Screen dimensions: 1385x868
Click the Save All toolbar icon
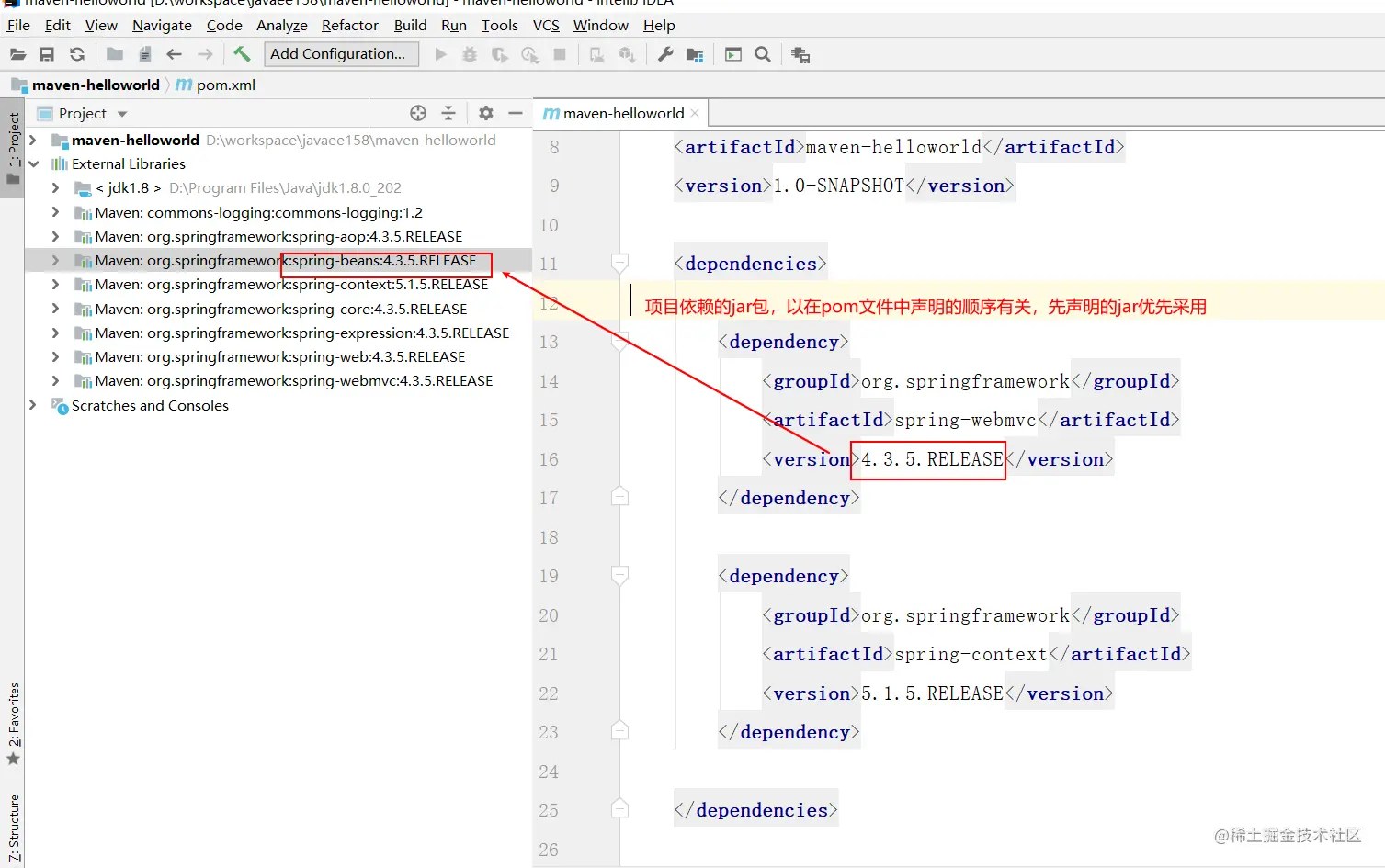(47, 55)
